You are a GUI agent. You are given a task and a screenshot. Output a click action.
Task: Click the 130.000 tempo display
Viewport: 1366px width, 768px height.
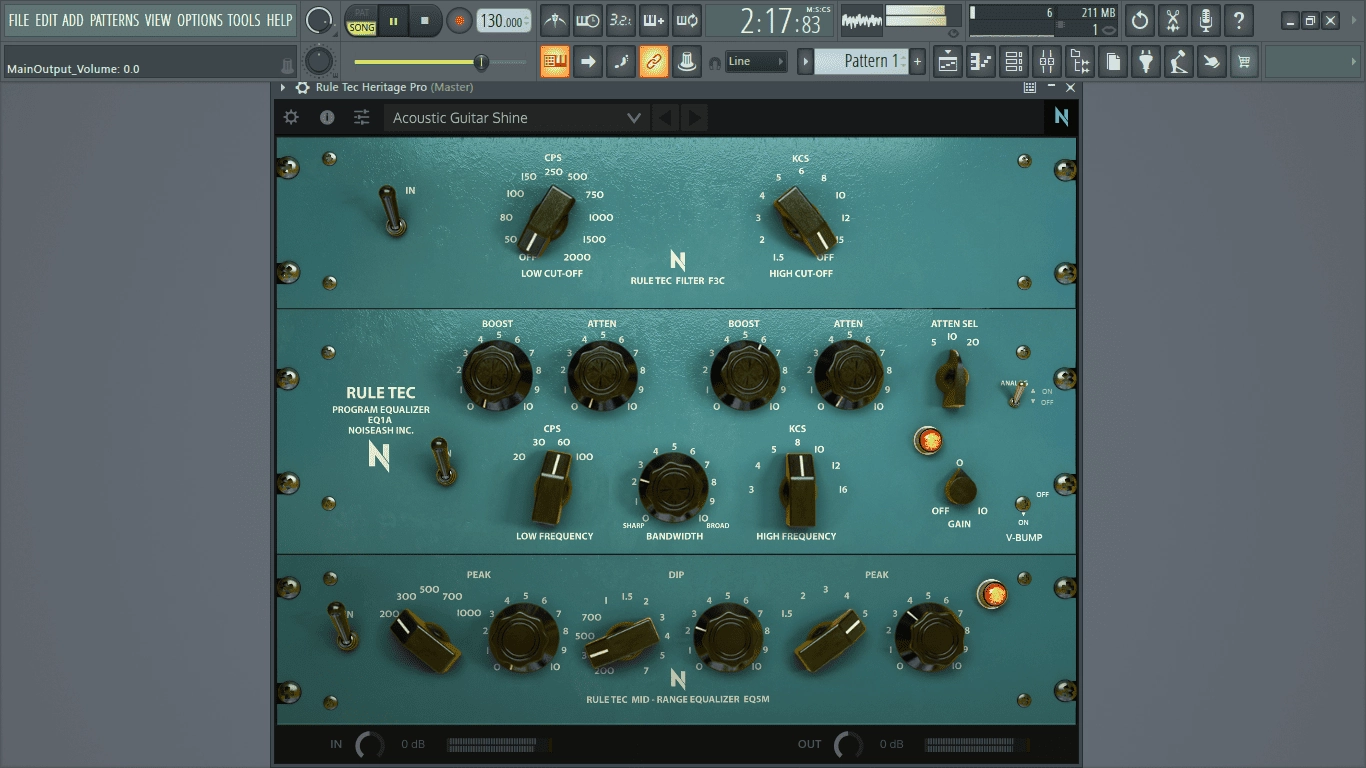pyautogui.click(x=503, y=21)
